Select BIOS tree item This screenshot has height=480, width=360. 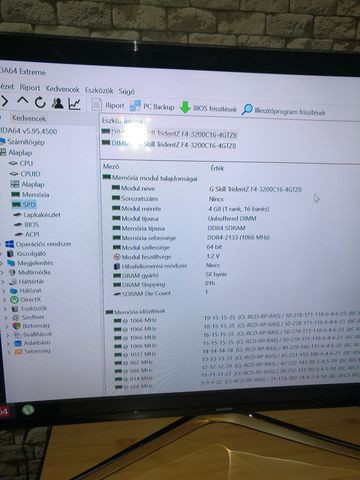[x=27, y=224]
